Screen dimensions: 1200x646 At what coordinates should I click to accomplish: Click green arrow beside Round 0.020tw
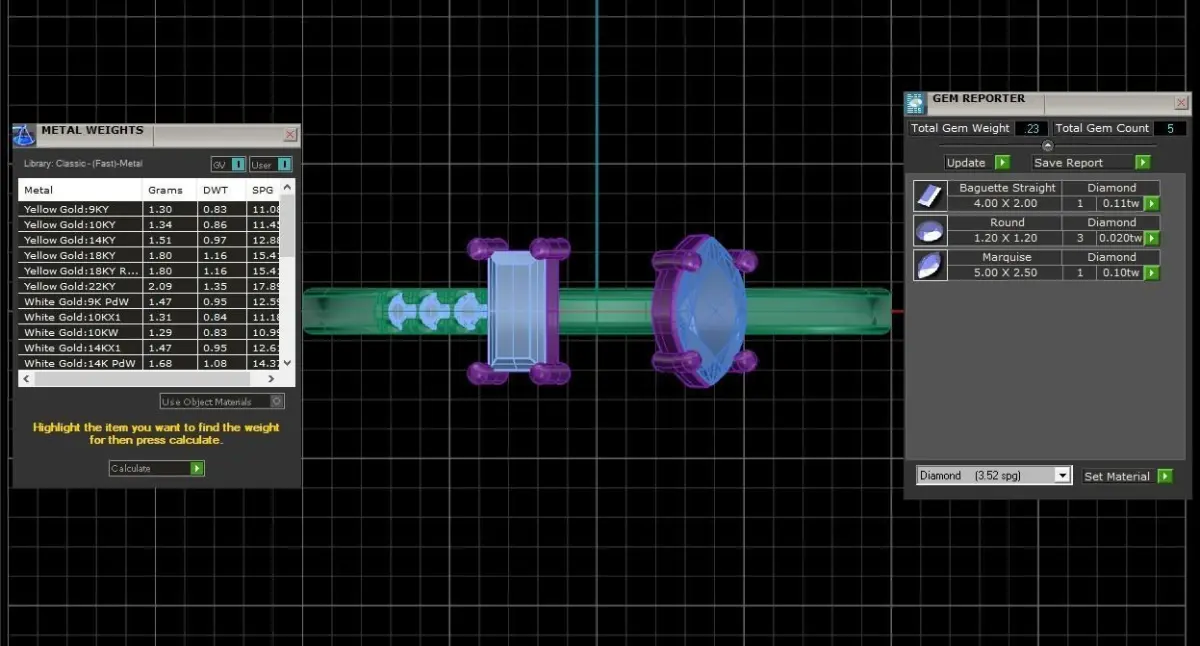[1152, 238]
